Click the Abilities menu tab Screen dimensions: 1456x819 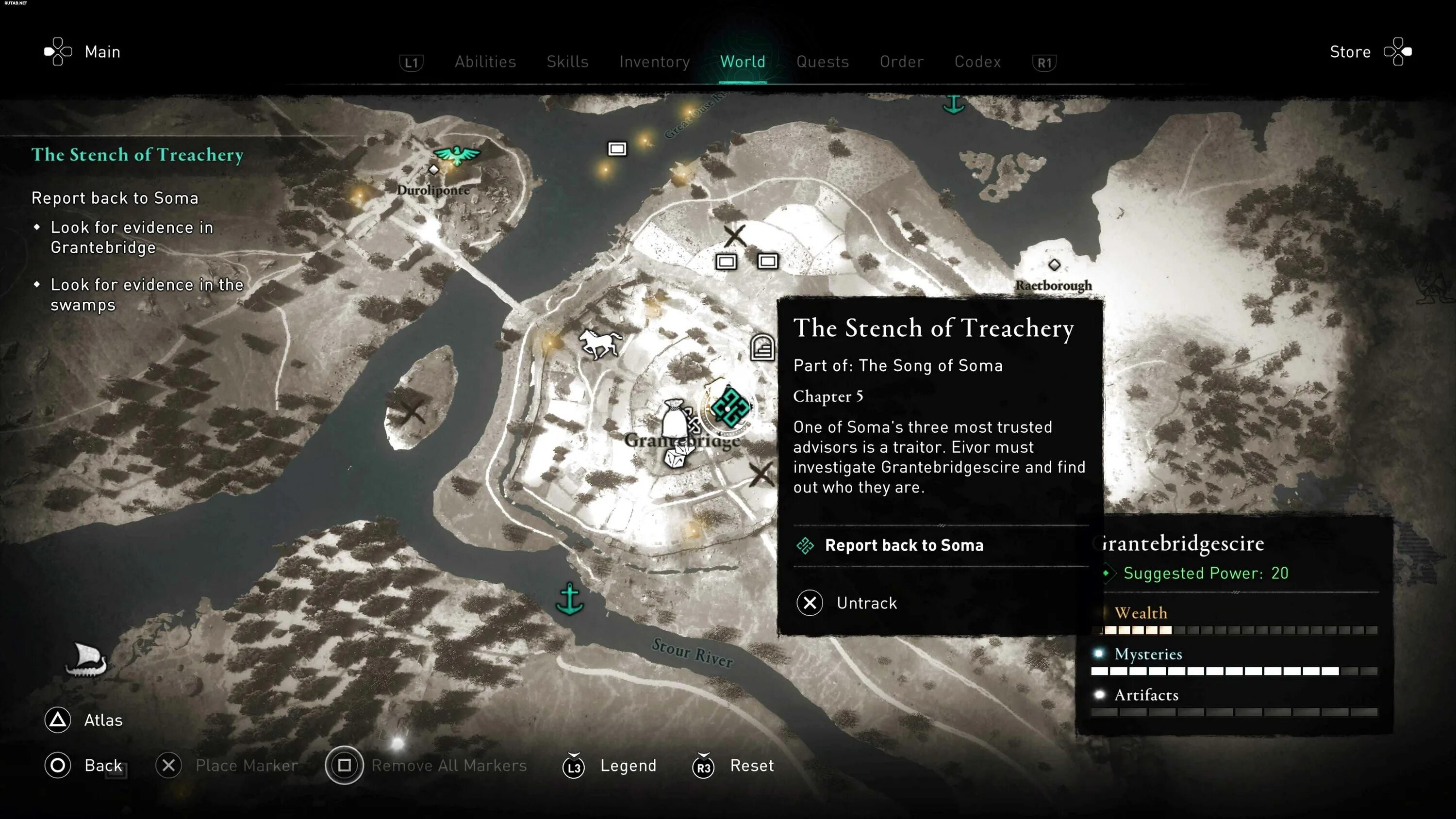[485, 62]
